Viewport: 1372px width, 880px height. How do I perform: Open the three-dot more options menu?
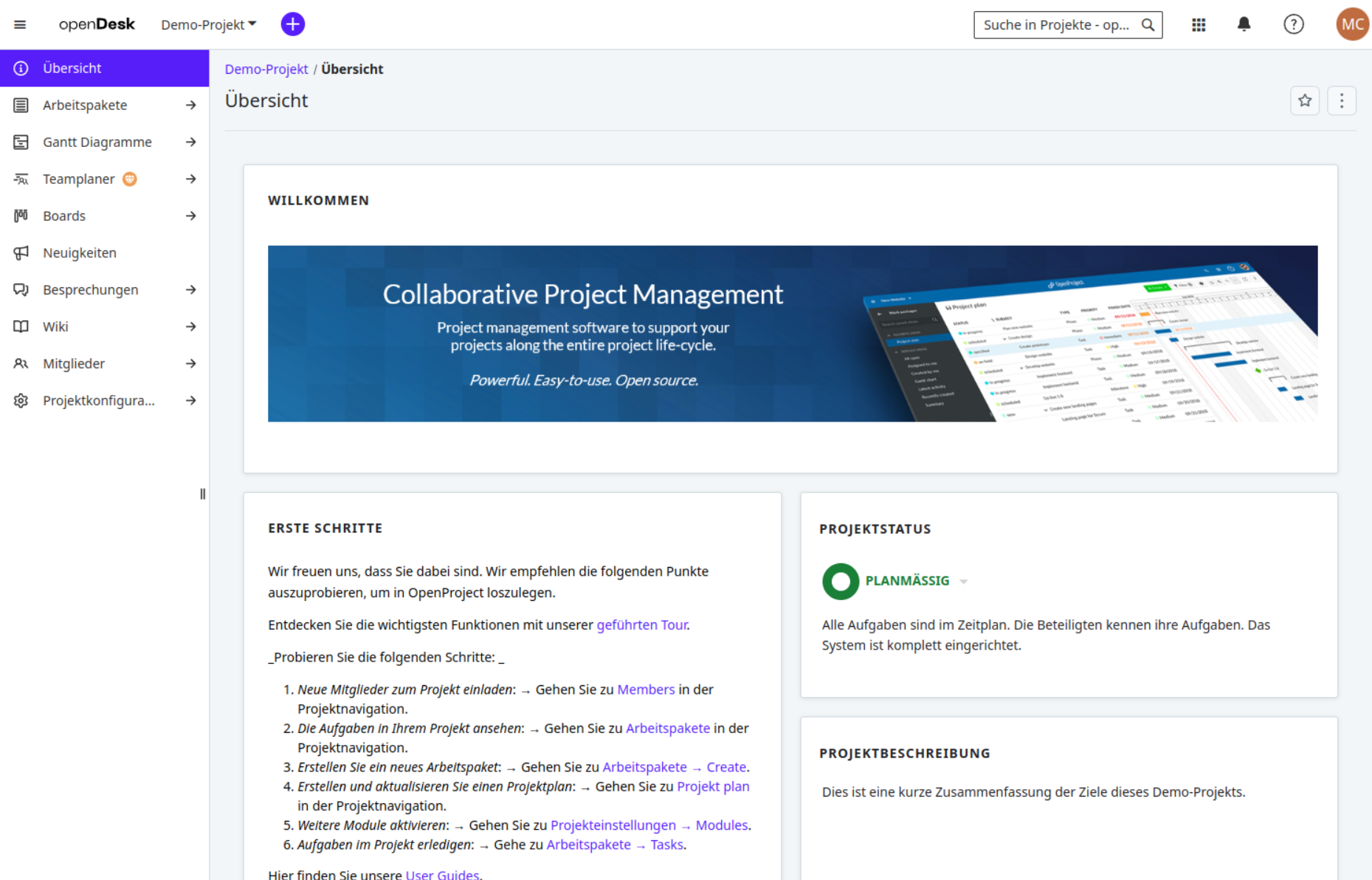coord(1341,100)
